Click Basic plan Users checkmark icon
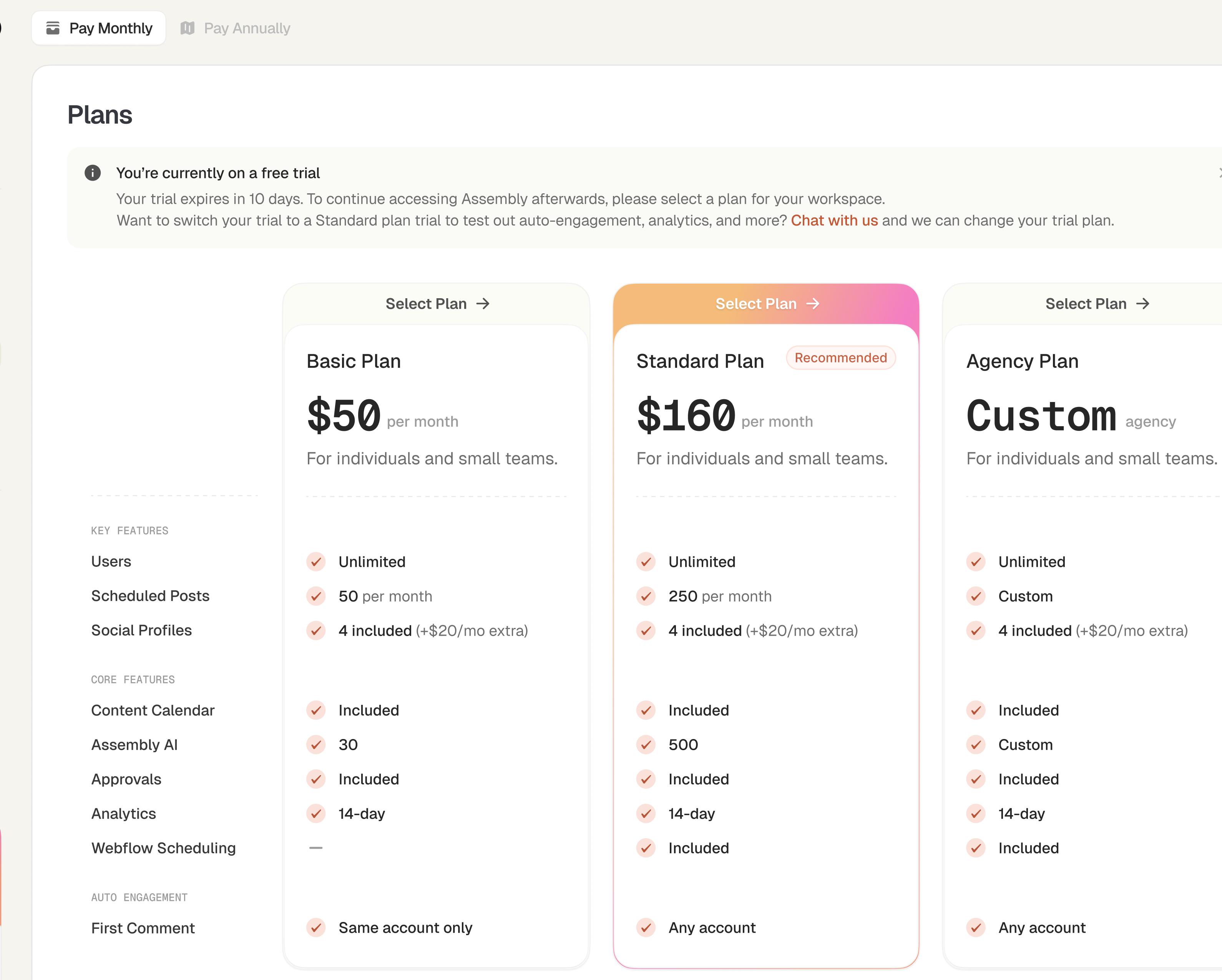The width and height of the screenshot is (1222, 980). [x=316, y=562]
